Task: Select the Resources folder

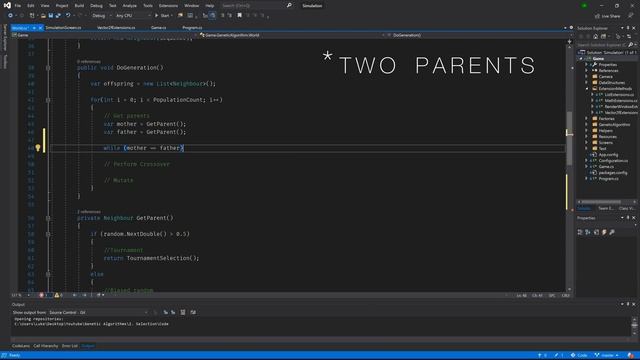Action: point(607,137)
